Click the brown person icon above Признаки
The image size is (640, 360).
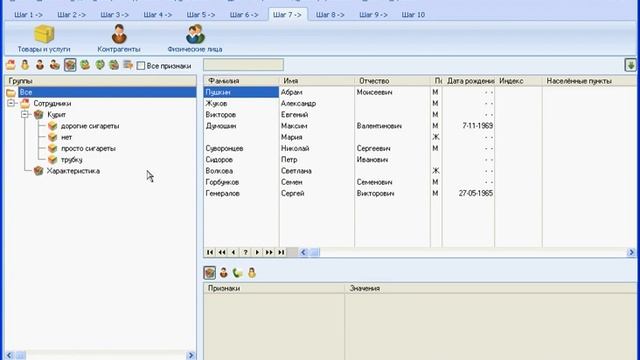coord(224,273)
